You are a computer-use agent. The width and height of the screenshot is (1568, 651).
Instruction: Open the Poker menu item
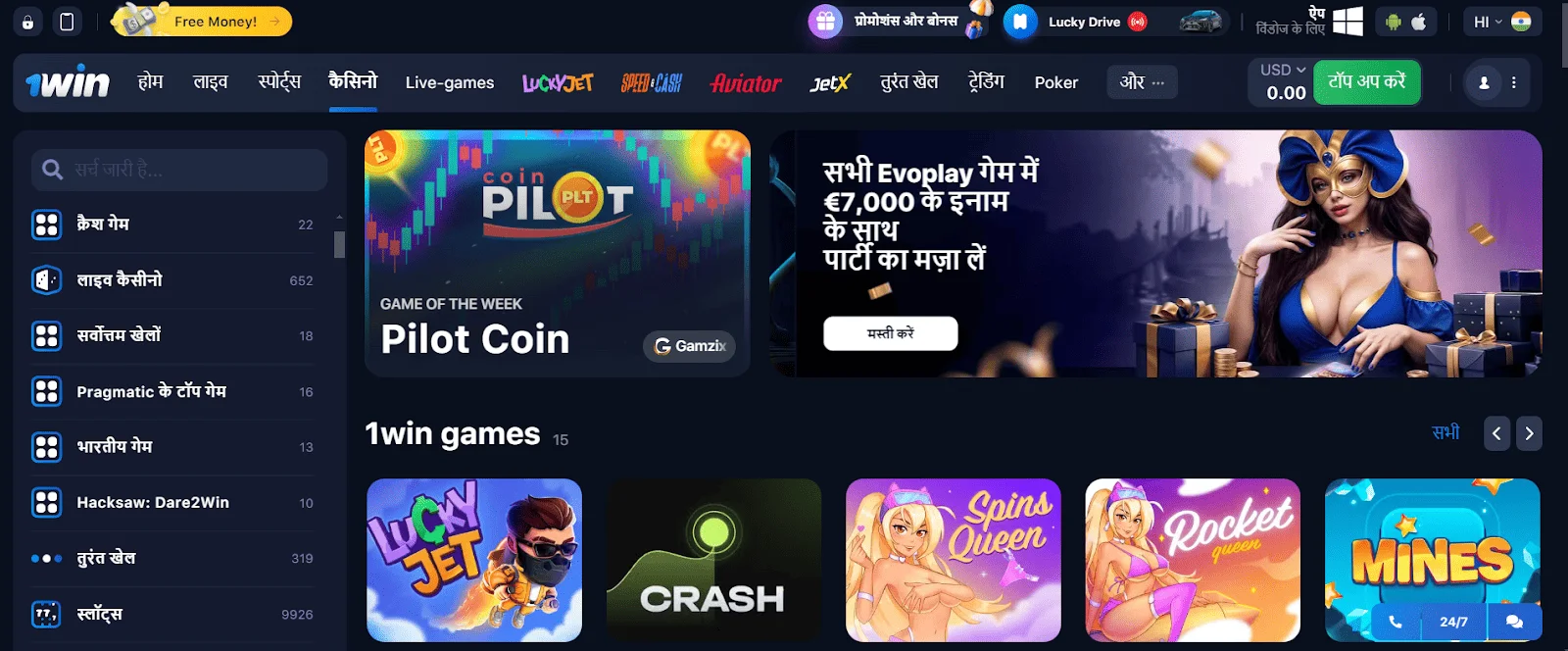click(x=1056, y=82)
